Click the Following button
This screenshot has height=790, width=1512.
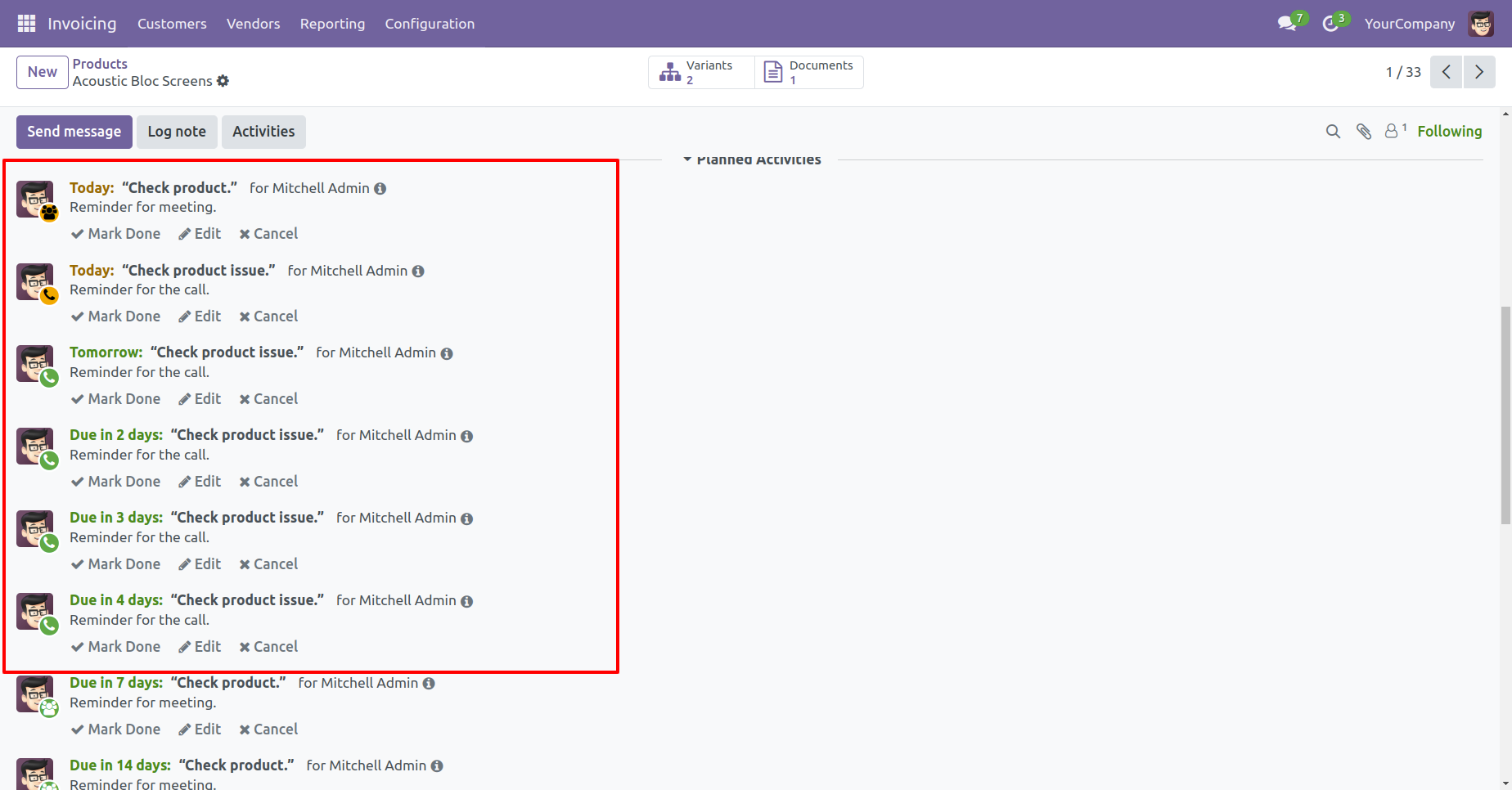[1449, 132]
